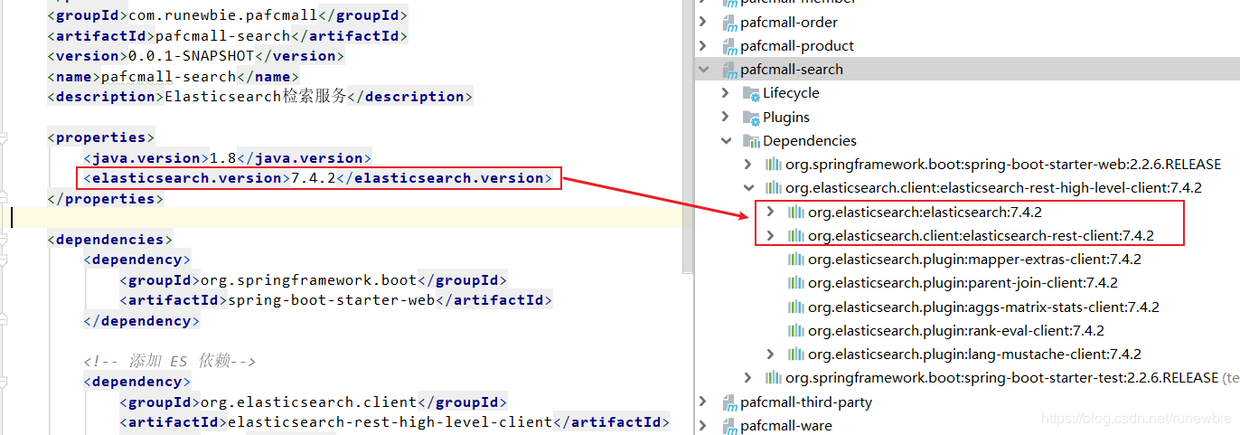Click the elasticsearch.version property line in the editor

coord(319,178)
